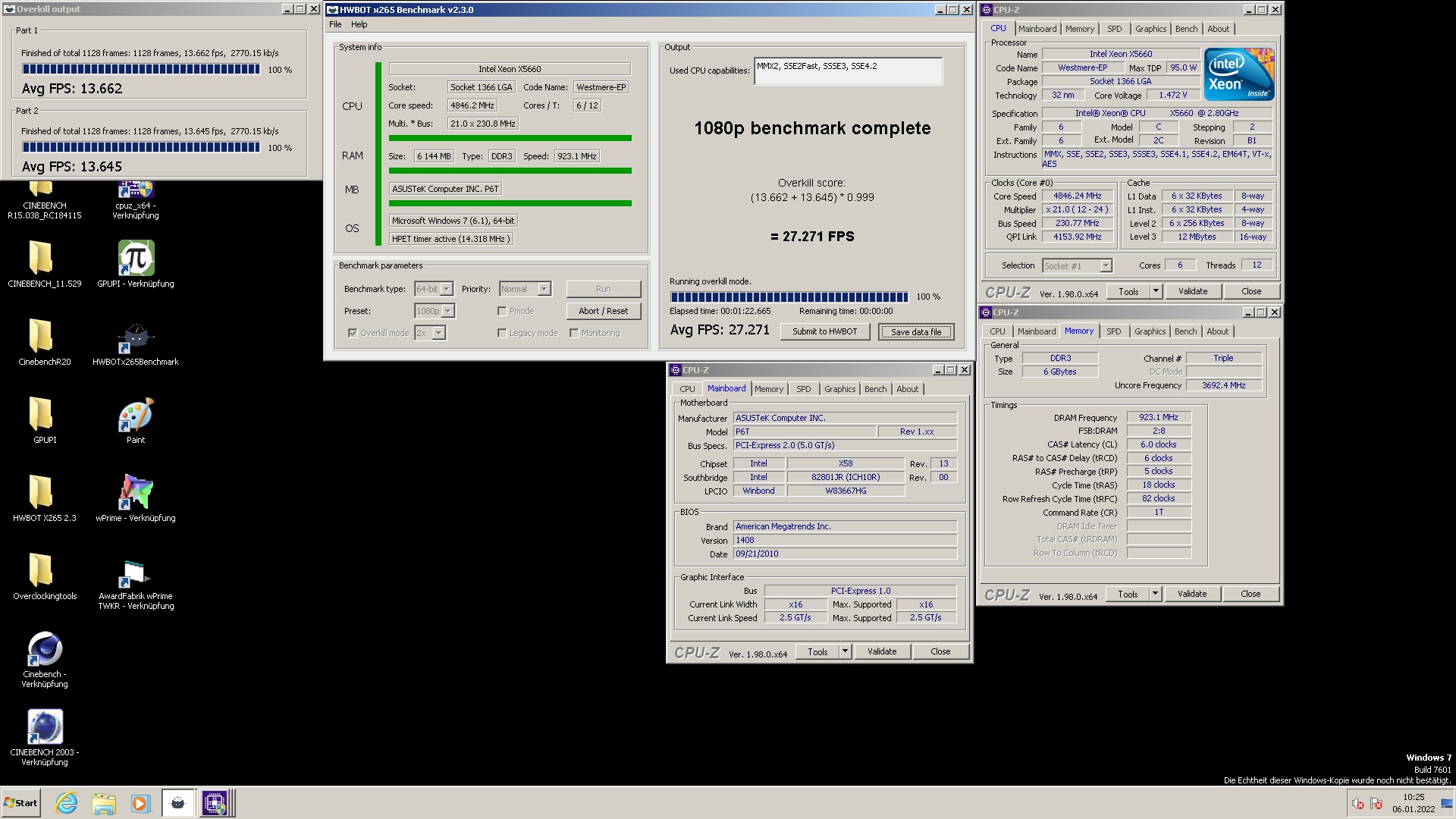This screenshot has width=1456, height=819.
Task: Switch to SPD tab in top CPU-Z window
Action: tap(1114, 29)
